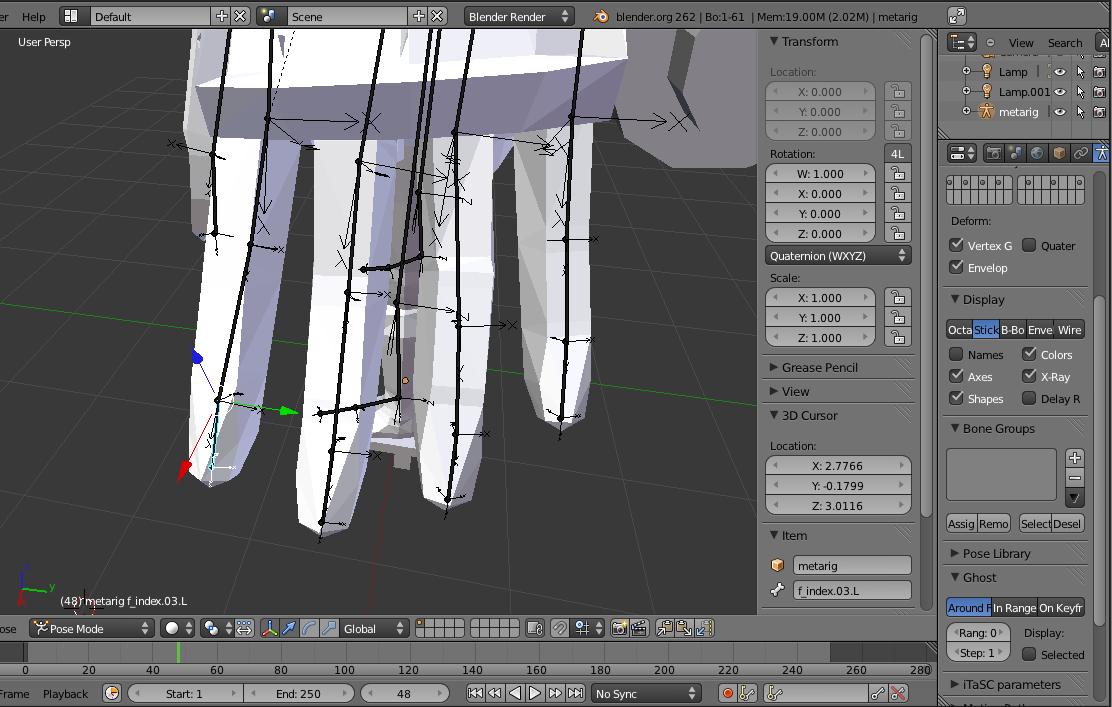Uncheck the Shapes display checkbox
This screenshot has height=707, width=1112.
tap(956, 398)
